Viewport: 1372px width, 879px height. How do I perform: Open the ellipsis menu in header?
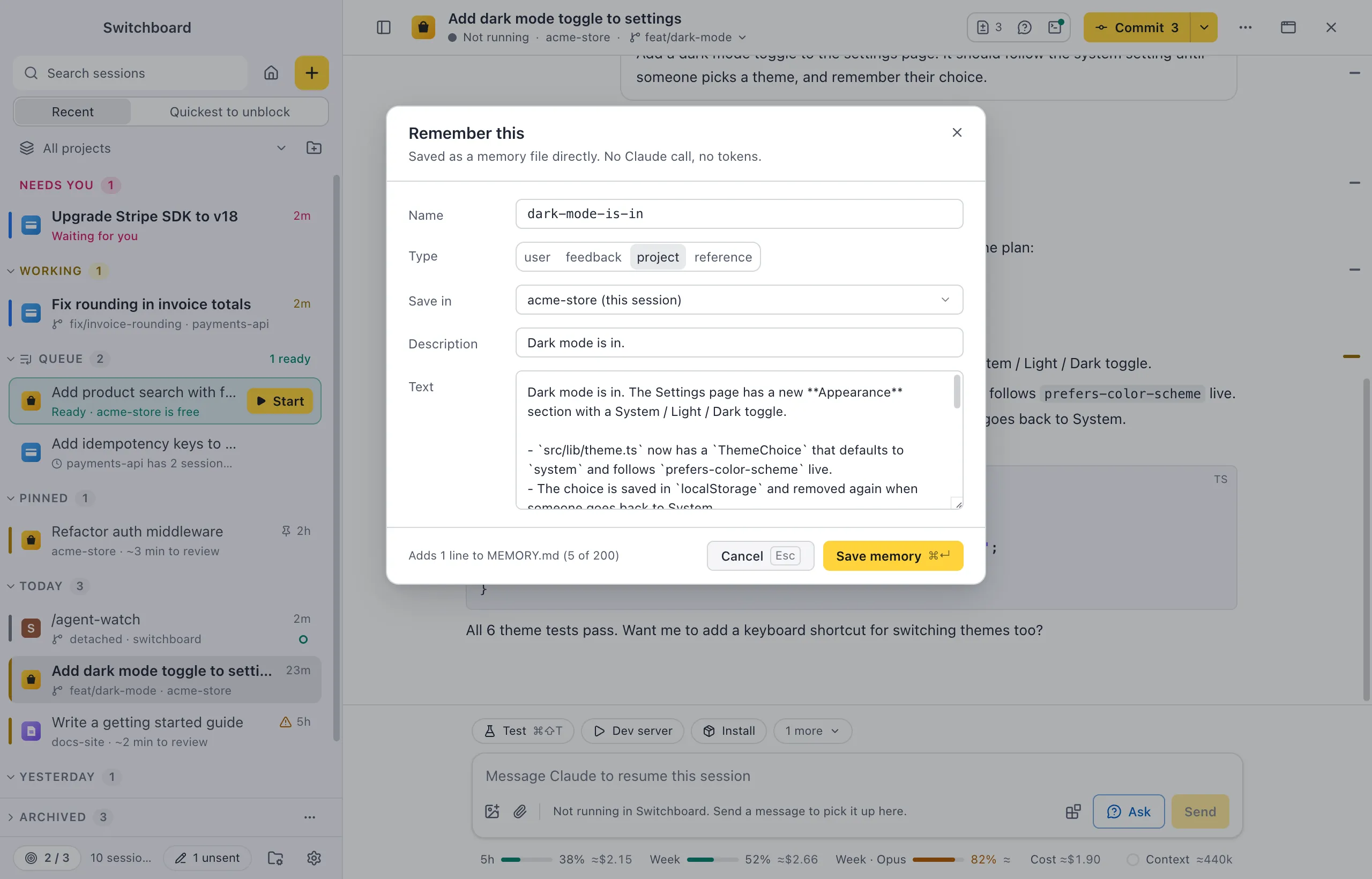[1246, 27]
